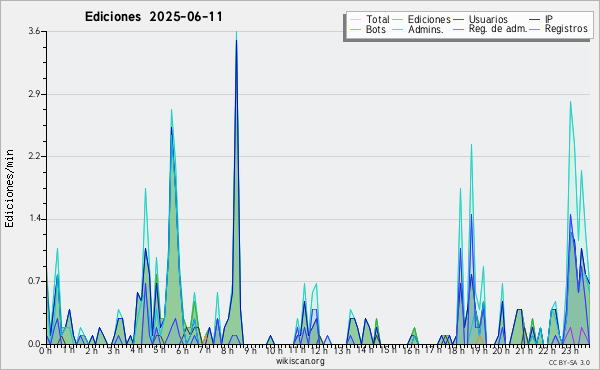Click the '23 h' x-axis label
600x370 pixels.
(x=570, y=351)
